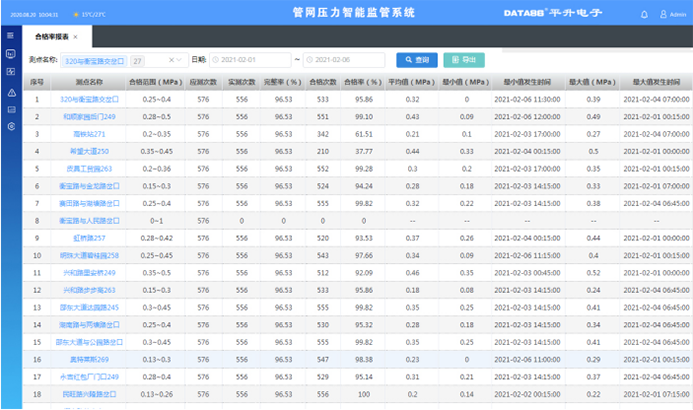693x410 pixels.
Task: Open the measuring point link in row 2
Action: tap(89, 117)
